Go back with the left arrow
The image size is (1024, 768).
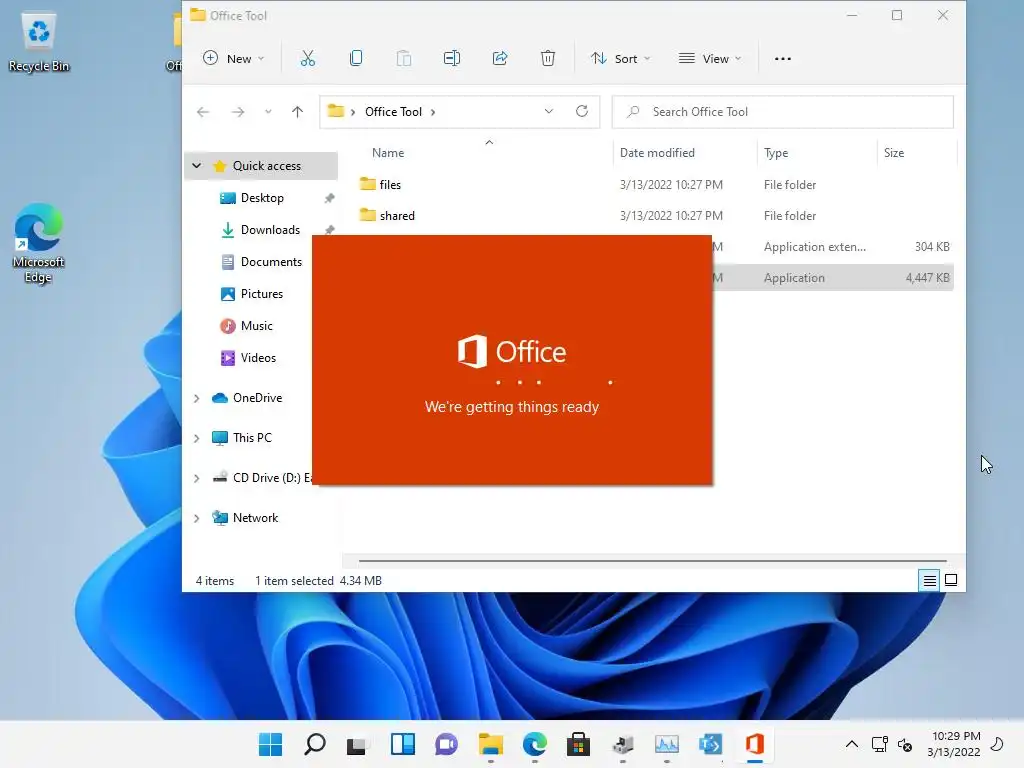[x=203, y=112]
